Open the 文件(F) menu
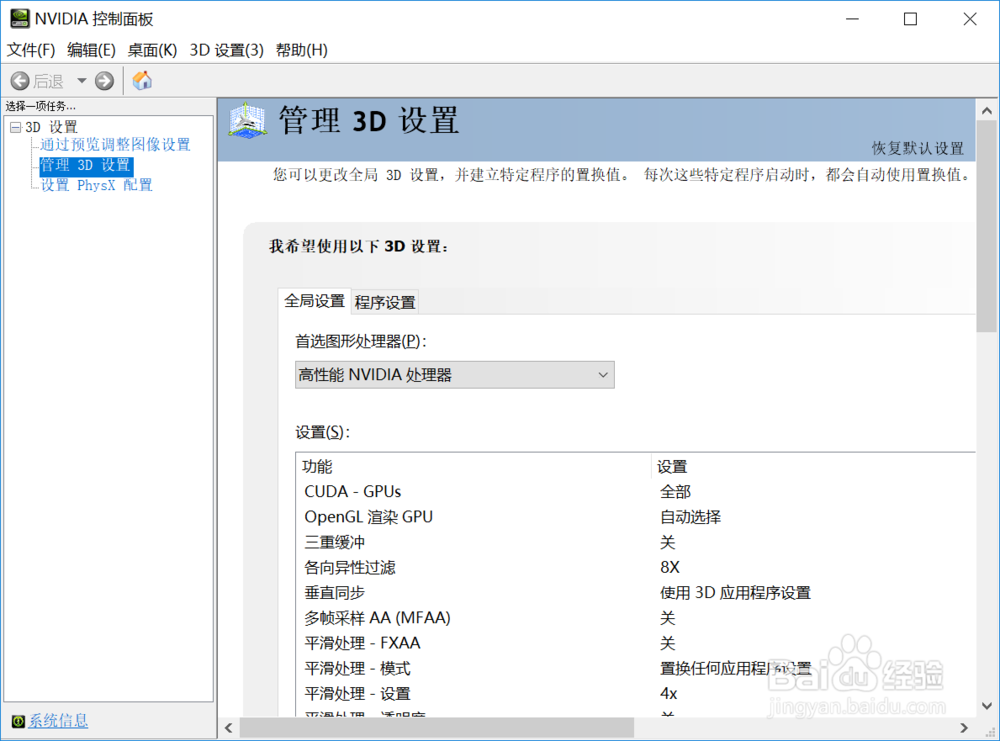Viewport: 1000px width, 741px height. pyautogui.click(x=31, y=50)
